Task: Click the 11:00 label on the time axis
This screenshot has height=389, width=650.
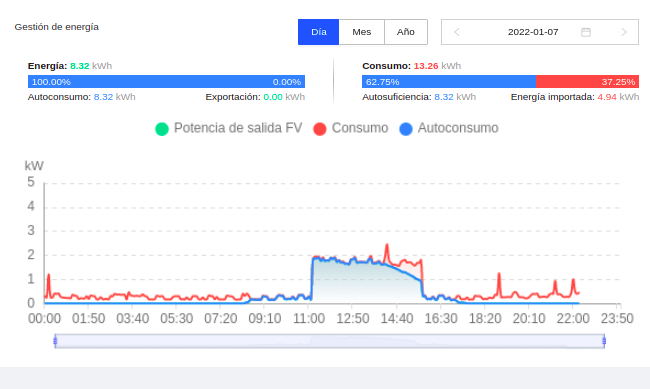Action: (x=308, y=318)
